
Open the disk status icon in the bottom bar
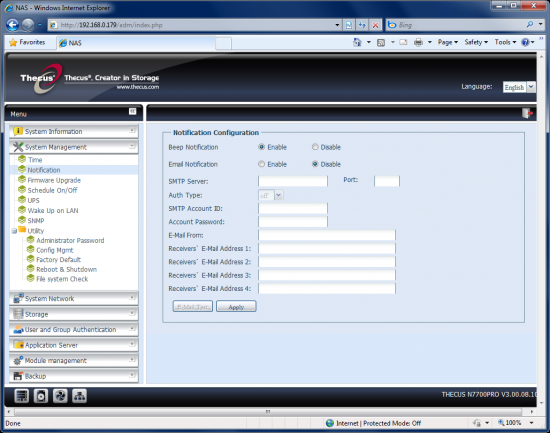(x=41, y=396)
